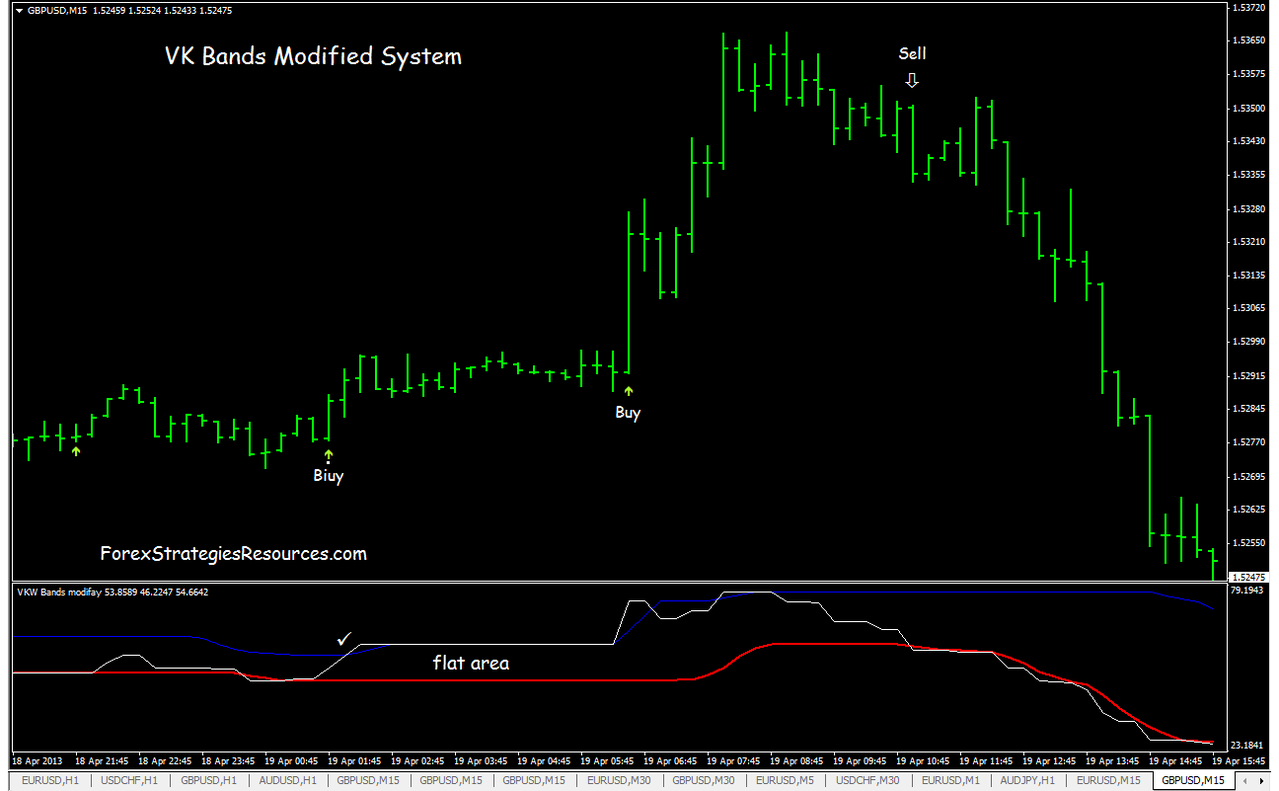Screen dimensions: 1279x791
Task: Select the GBPUSD,M30 chart tab
Action: [x=706, y=780]
